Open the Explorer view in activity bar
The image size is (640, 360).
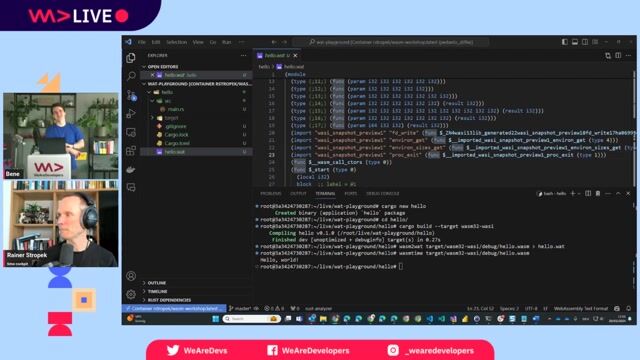point(131,58)
